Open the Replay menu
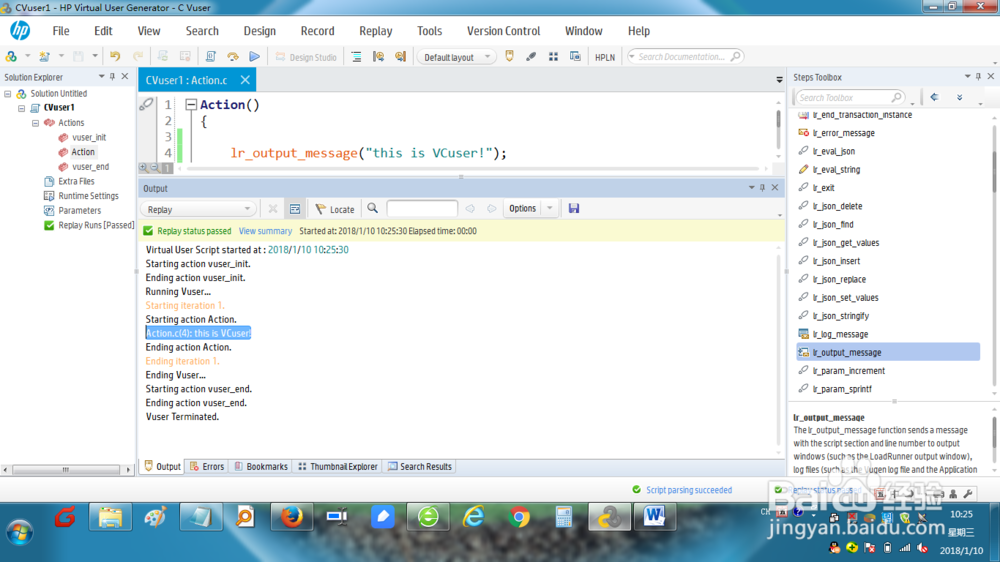Viewport: 1000px width, 562px height. [x=376, y=31]
